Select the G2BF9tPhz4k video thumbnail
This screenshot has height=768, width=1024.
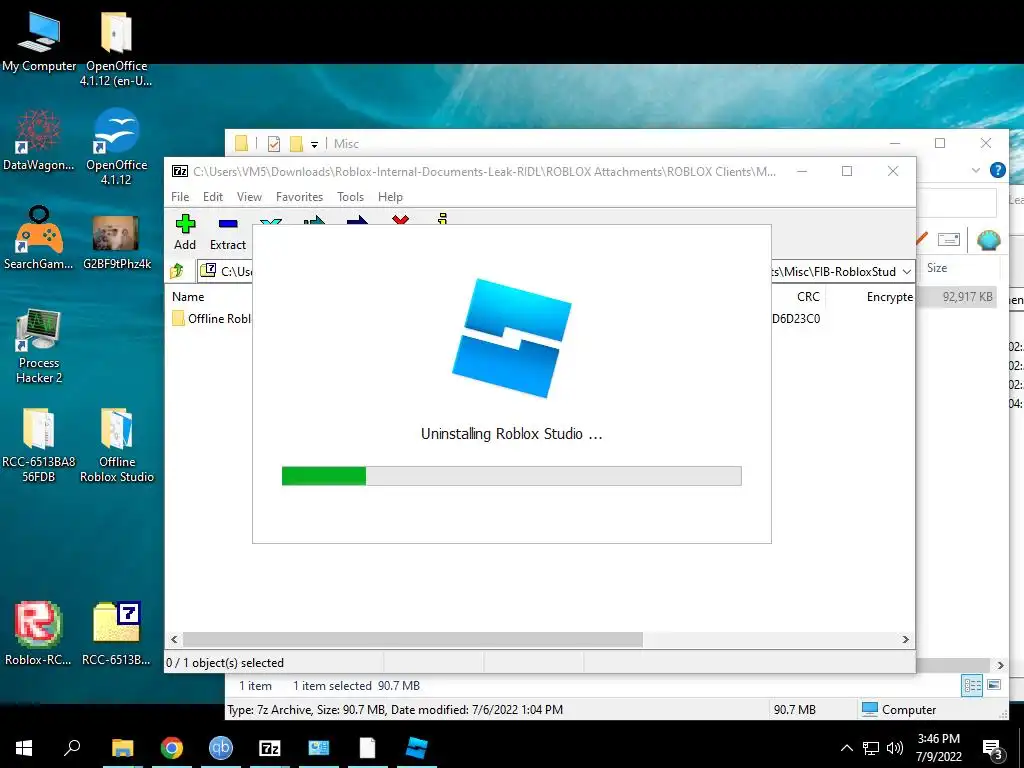[116, 242]
